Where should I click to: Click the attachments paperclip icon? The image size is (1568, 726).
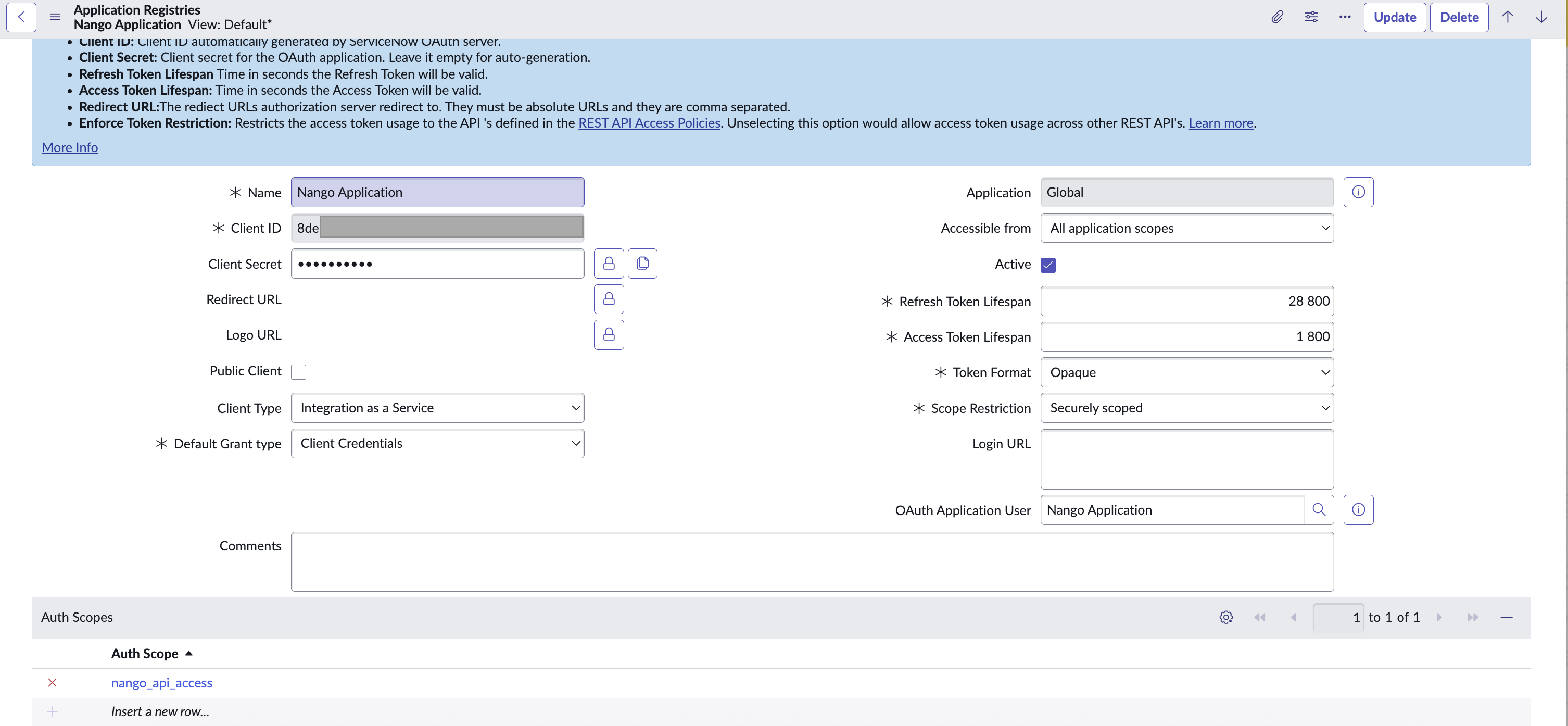click(x=1277, y=17)
